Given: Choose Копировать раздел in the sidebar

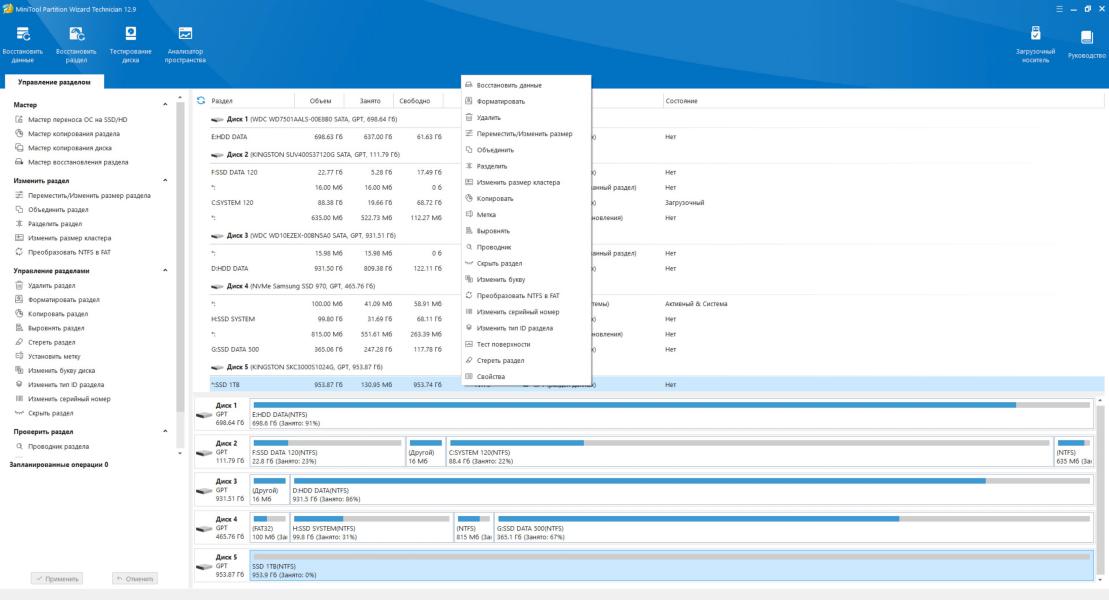Looking at the screenshot, I should tap(52, 313).
